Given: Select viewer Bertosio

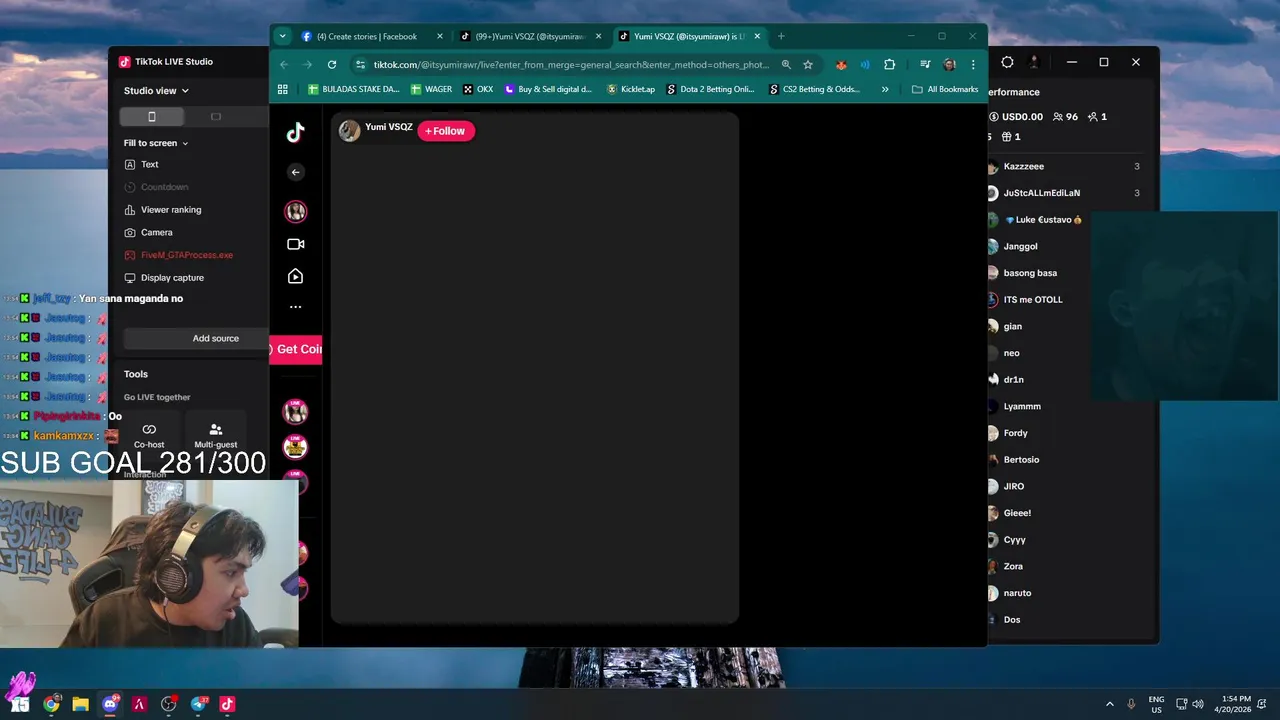Looking at the screenshot, I should tap(1021, 460).
